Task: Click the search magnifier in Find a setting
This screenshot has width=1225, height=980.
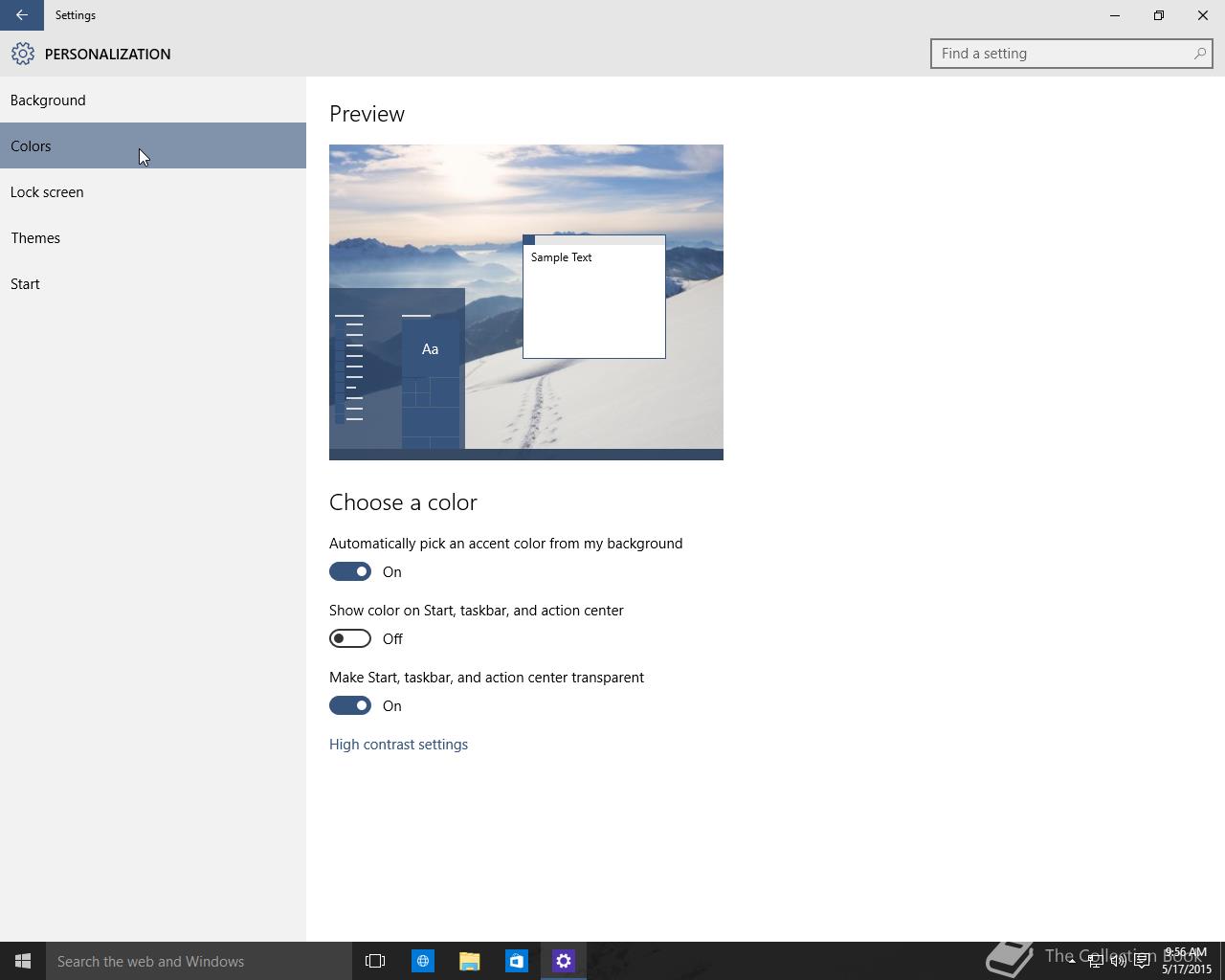Action: pyautogui.click(x=1199, y=54)
